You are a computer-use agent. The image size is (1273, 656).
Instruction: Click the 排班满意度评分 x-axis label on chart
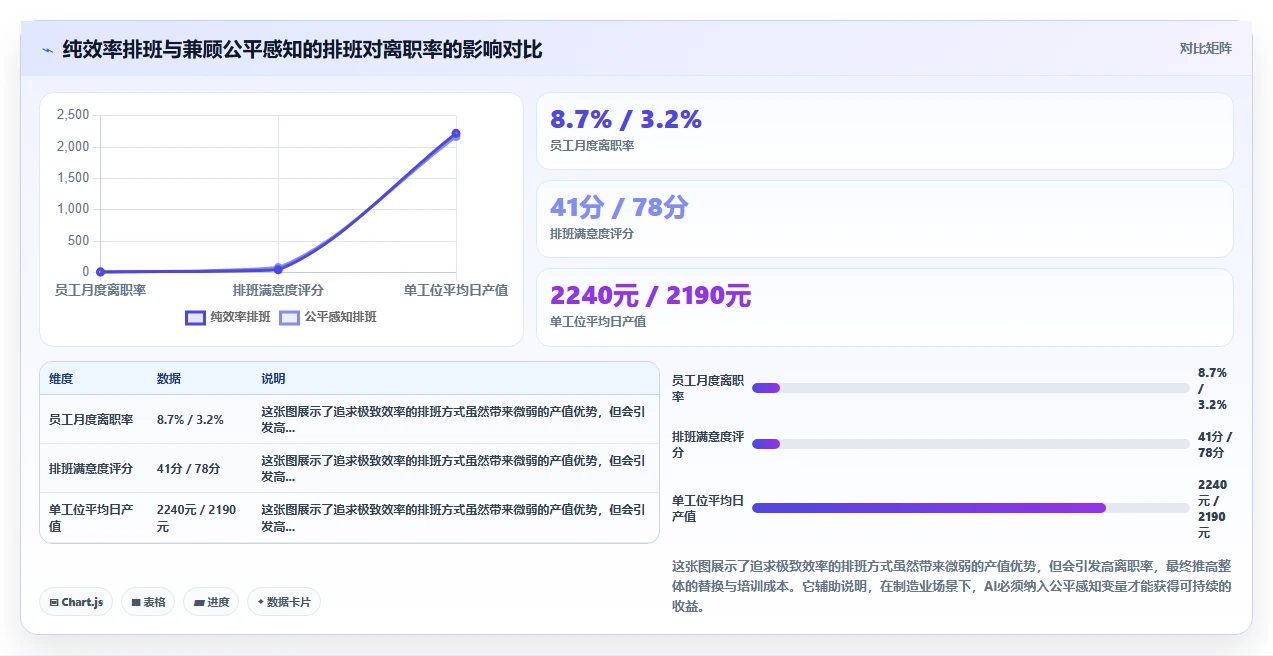pyautogui.click(x=278, y=290)
